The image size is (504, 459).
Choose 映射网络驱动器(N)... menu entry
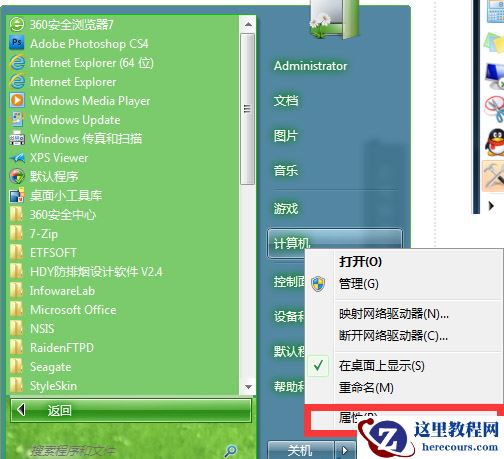click(x=394, y=314)
